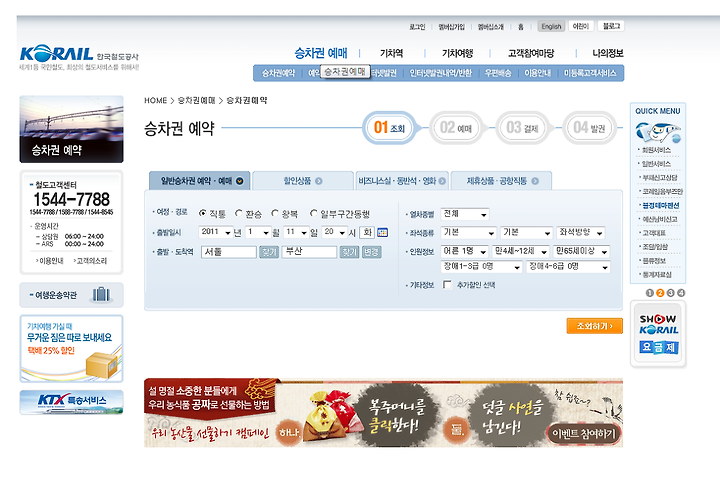Open the 승차권 예매 main menu
The width and height of the screenshot is (720, 500).
[321, 53]
